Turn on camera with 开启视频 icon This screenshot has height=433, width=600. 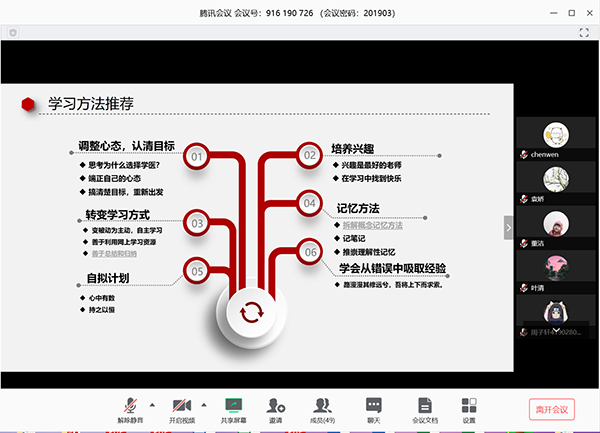click(182, 405)
